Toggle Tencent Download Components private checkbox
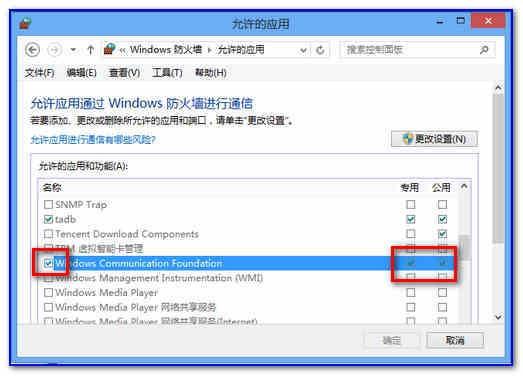The width and height of the screenshot is (523, 376). tap(411, 234)
